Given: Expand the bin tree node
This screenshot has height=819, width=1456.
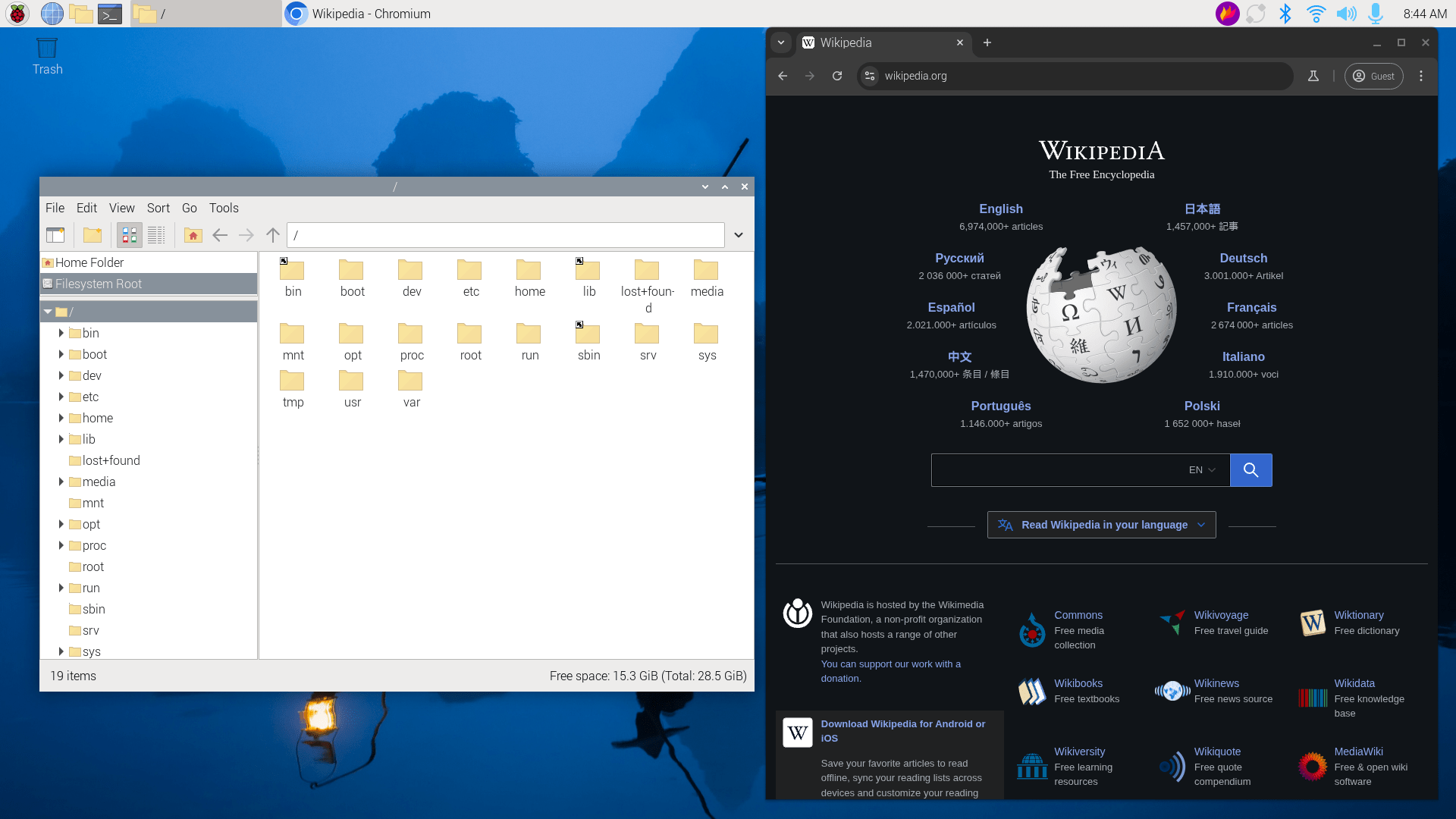Looking at the screenshot, I should (61, 333).
